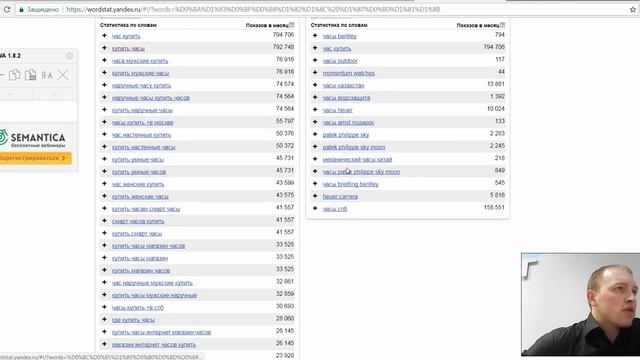Plus icon for 'часы heuer' row
This screenshot has width=640, height=360.
(315, 110)
